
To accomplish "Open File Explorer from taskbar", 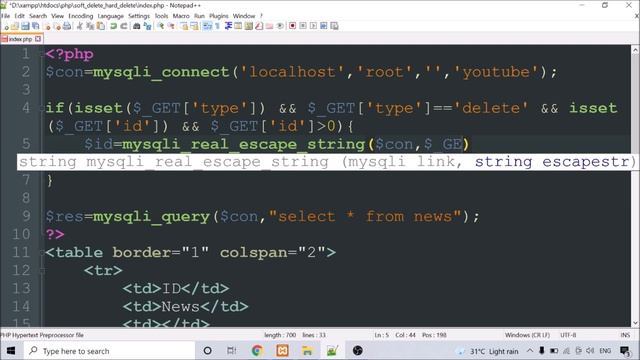I will coord(307,351).
